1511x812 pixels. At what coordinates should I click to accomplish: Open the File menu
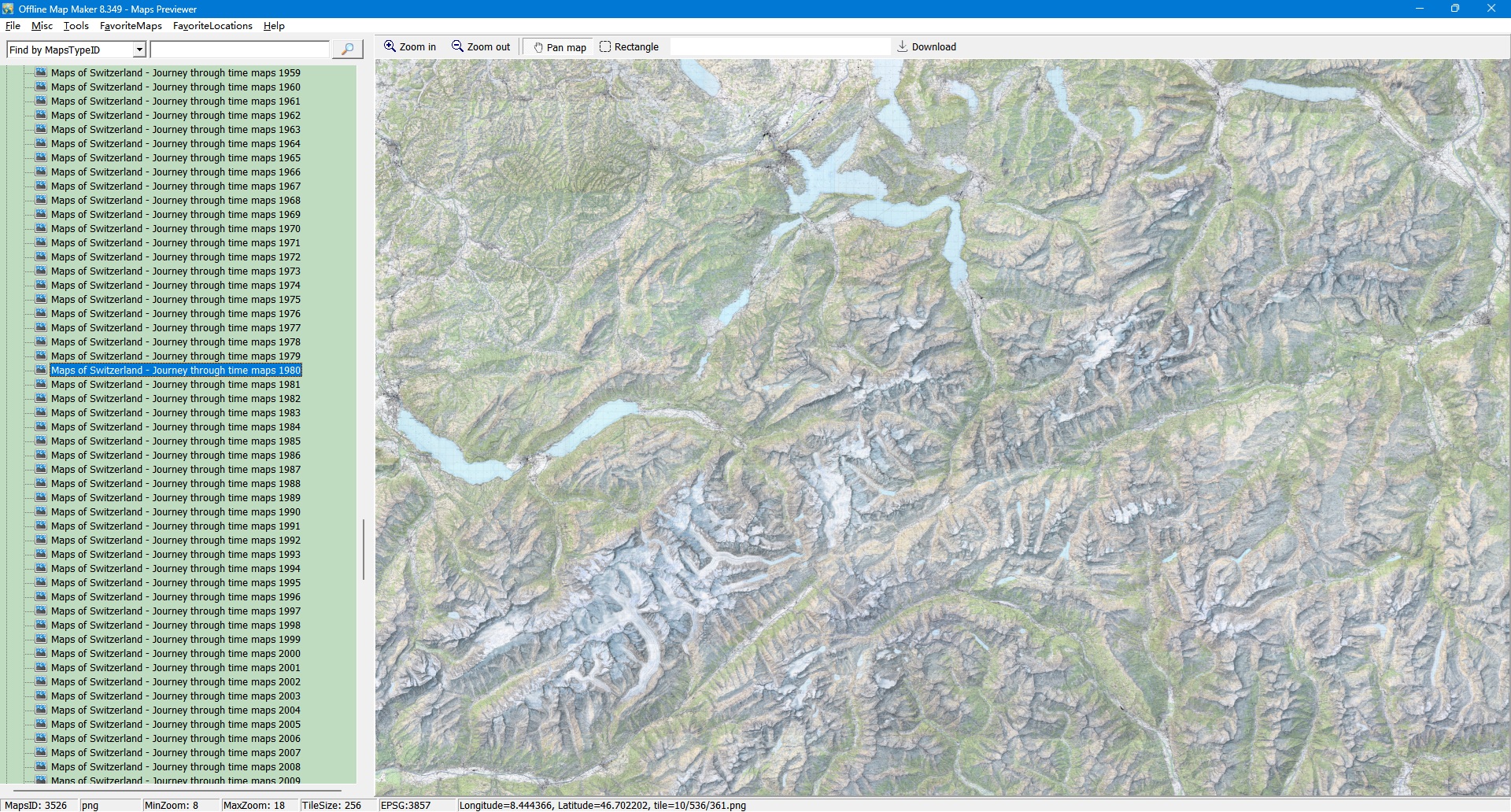(x=13, y=26)
